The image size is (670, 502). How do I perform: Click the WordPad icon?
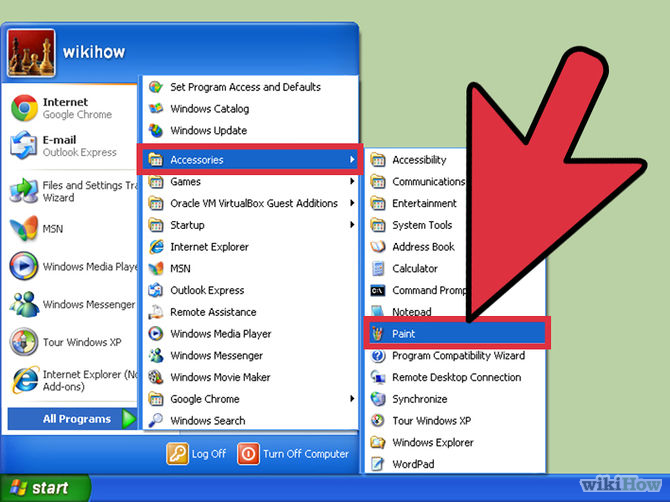(378, 464)
